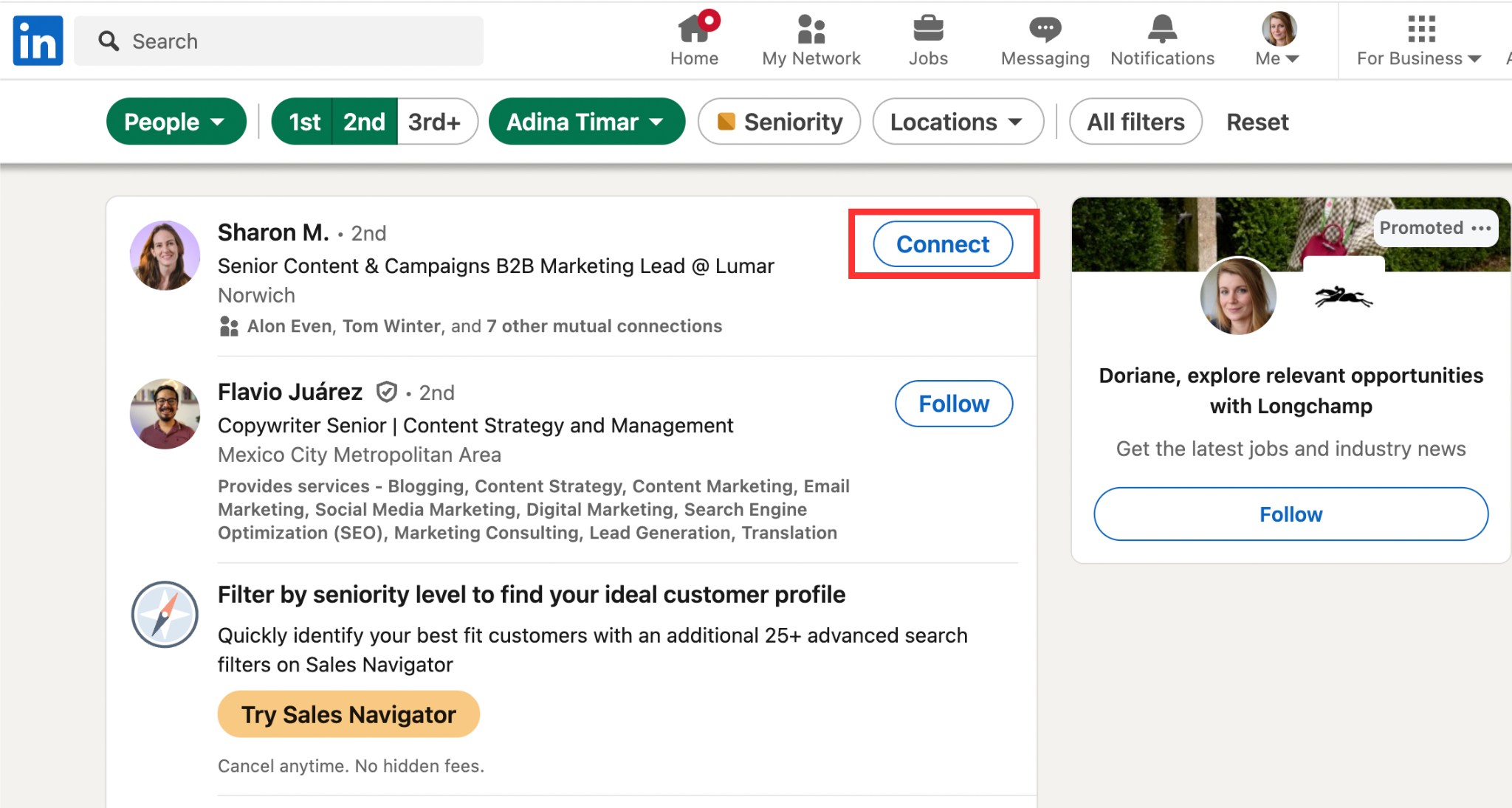Click 'Provides services - Blogging' description text

point(534,509)
